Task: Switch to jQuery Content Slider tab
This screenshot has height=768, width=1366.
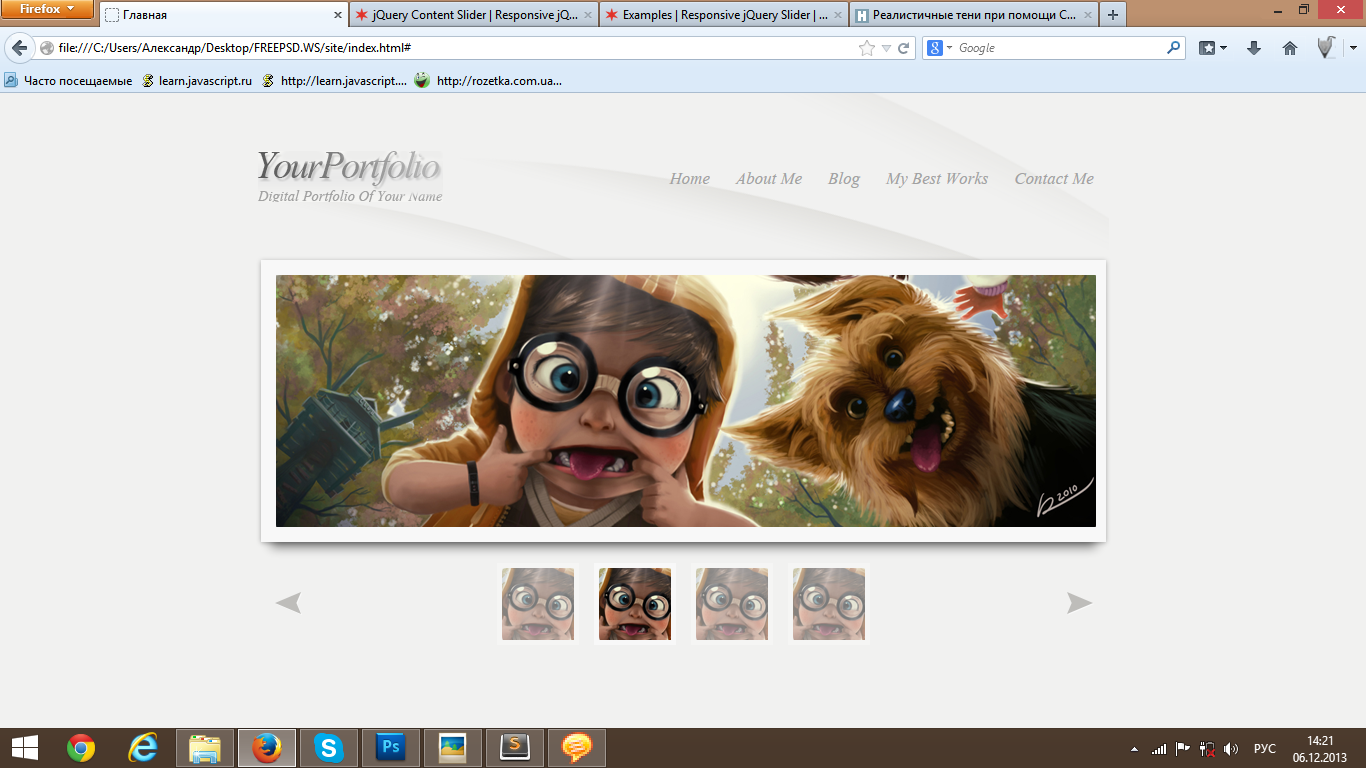Action: coord(475,15)
